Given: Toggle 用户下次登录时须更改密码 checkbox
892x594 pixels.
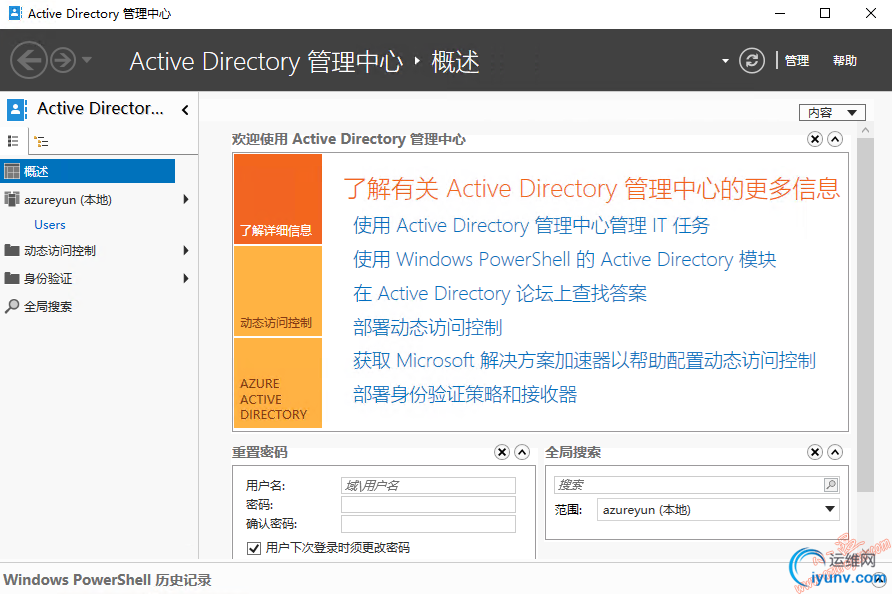Looking at the screenshot, I should coord(253,548).
